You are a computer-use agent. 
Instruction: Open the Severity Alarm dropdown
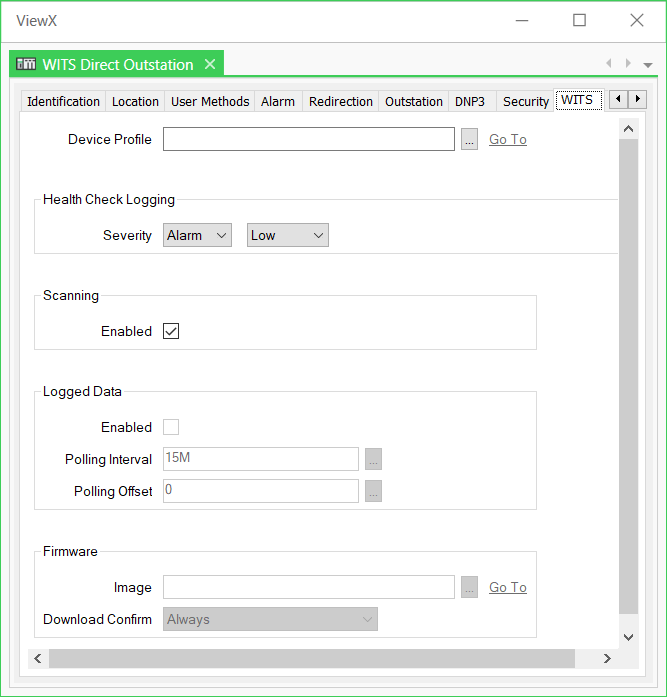pyautogui.click(x=197, y=236)
